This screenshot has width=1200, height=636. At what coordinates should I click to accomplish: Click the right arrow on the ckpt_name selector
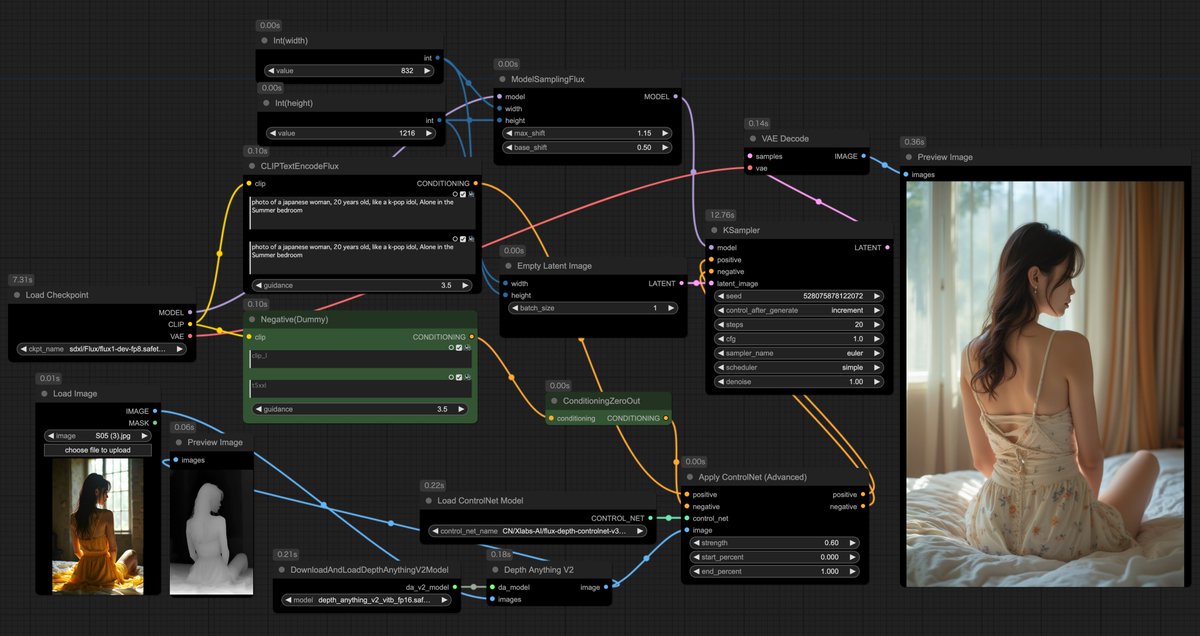click(181, 349)
